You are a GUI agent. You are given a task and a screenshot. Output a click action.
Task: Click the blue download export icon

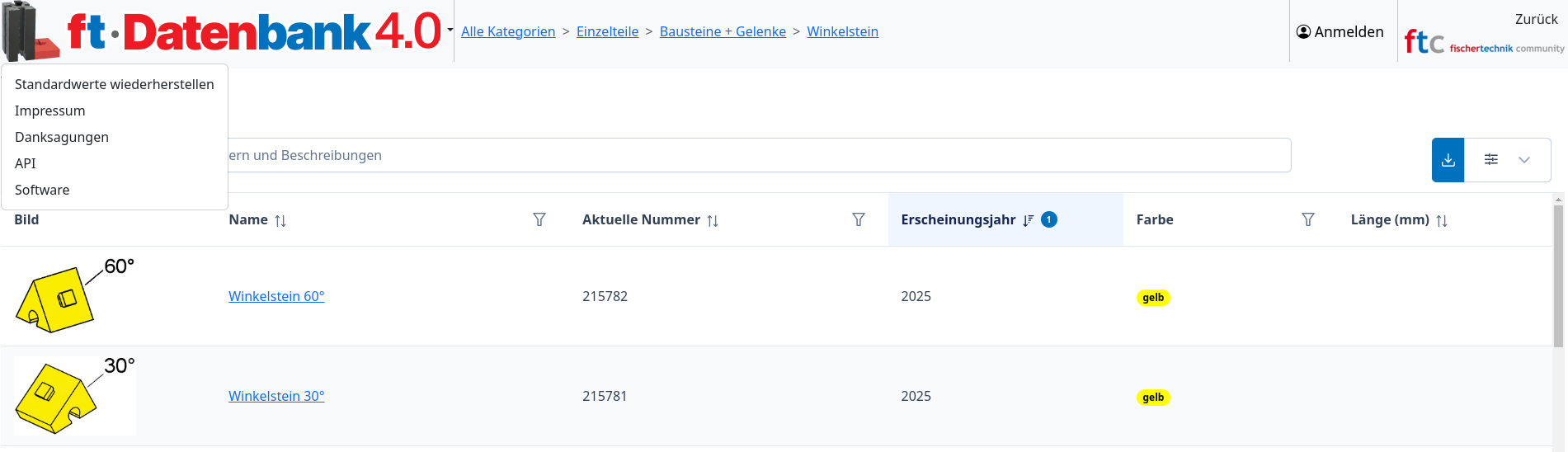[x=1448, y=160]
